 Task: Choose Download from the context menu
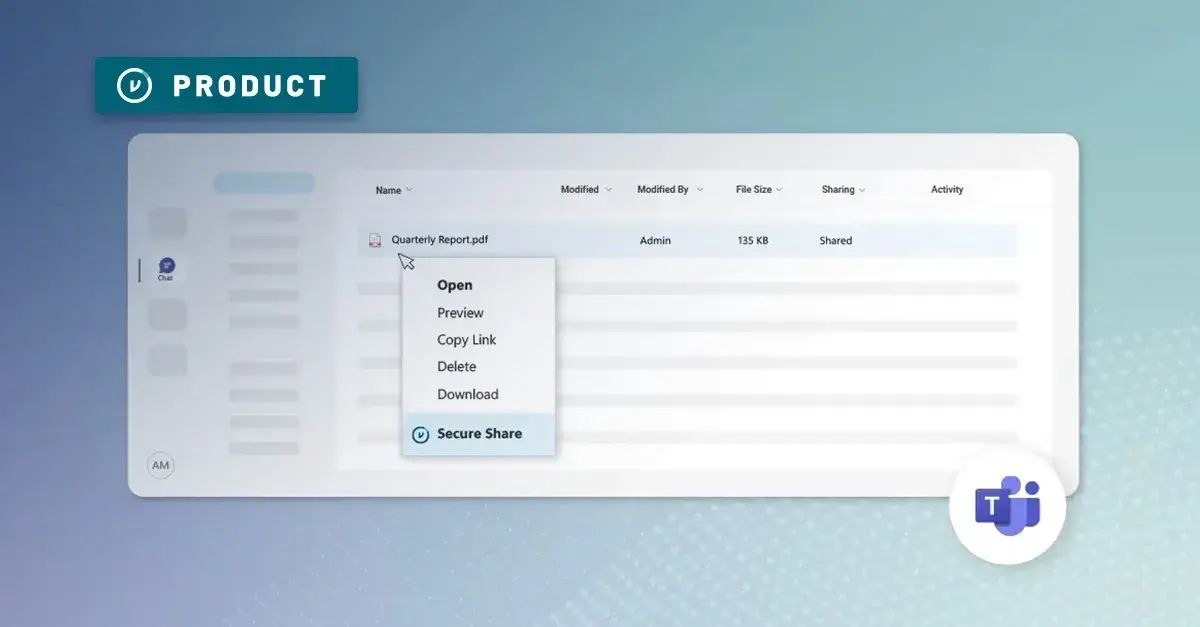coord(467,394)
